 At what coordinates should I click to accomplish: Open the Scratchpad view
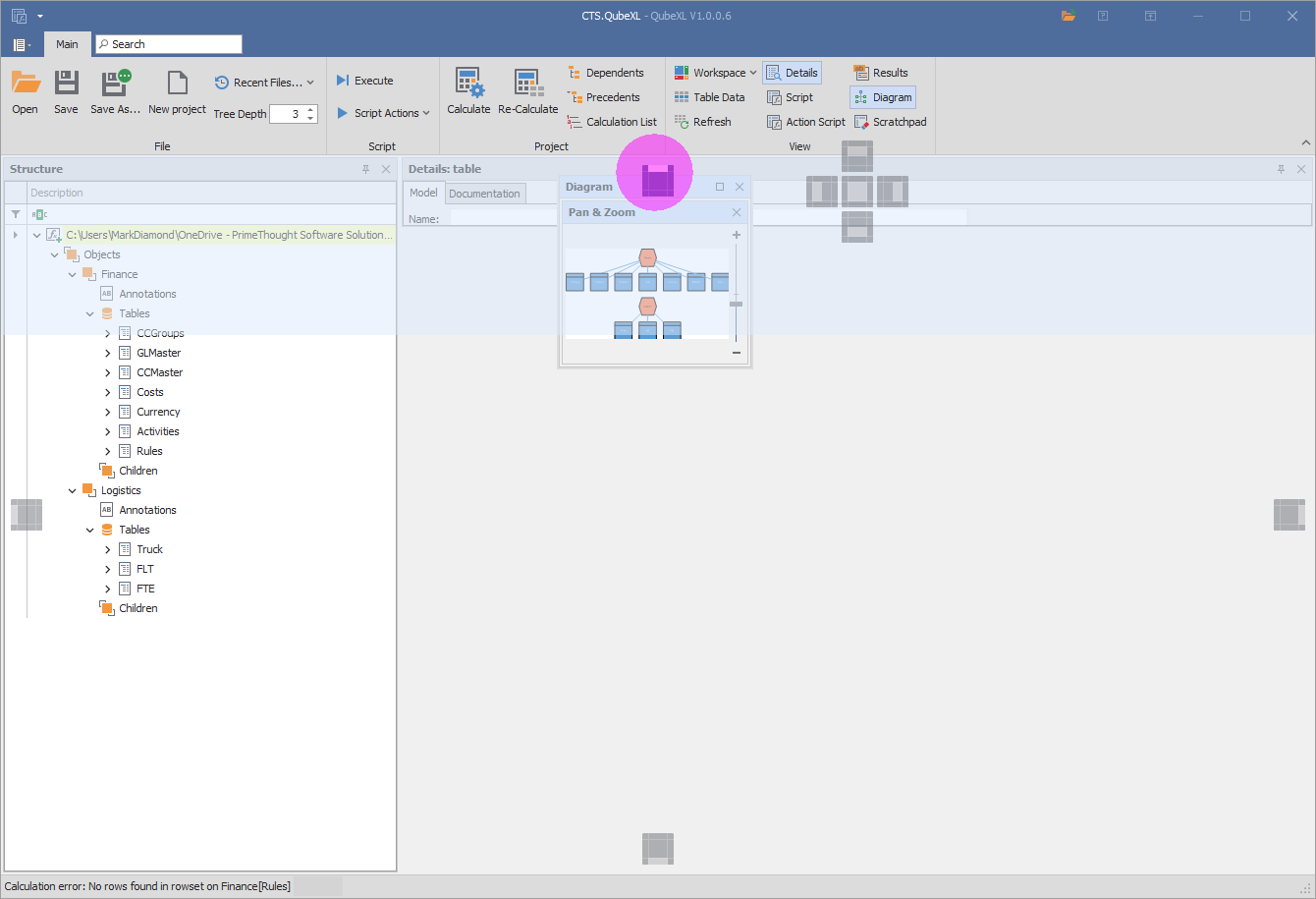[890, 122]
